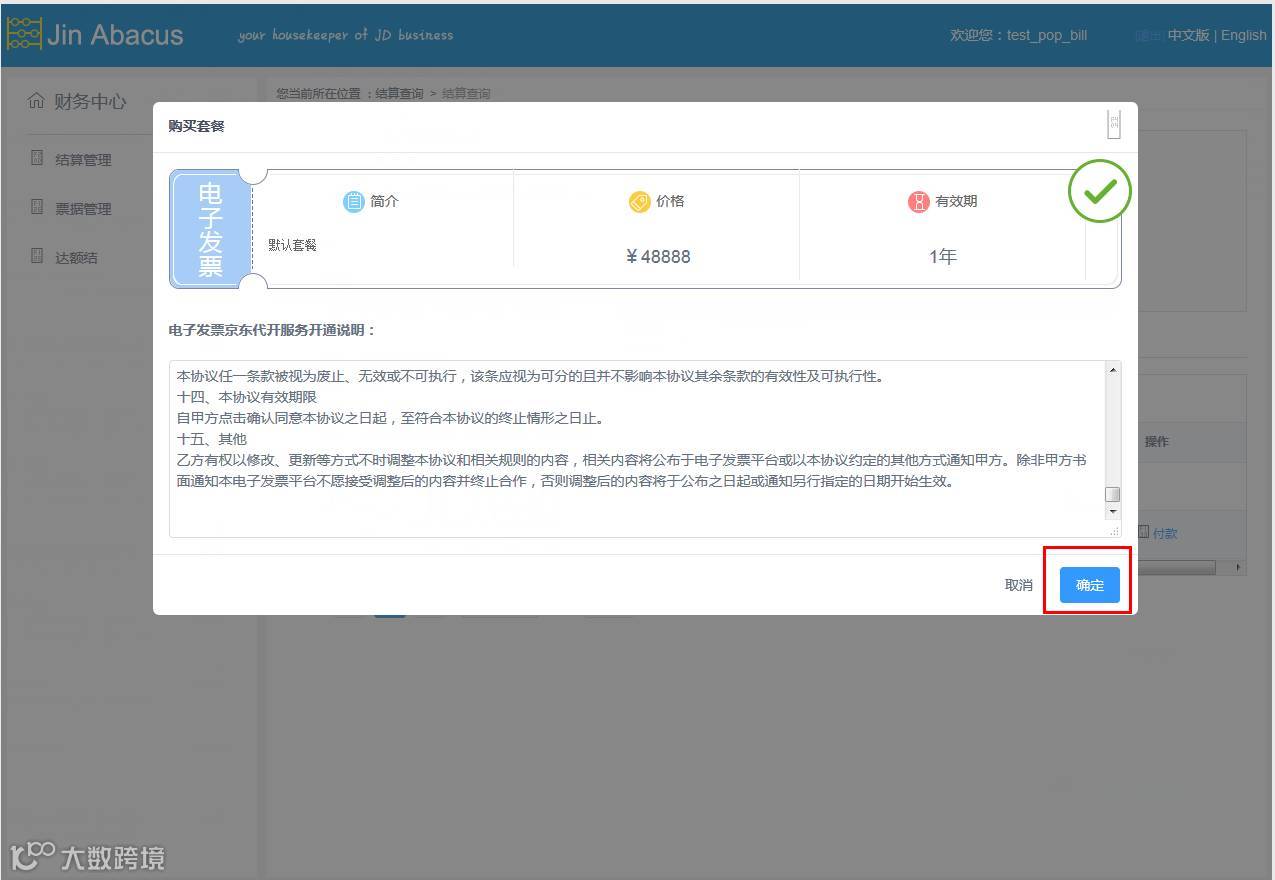The height and width of the screenshot is (880, 1275).
Task: Click the 简介 clipboard icon
Action: 354,202
